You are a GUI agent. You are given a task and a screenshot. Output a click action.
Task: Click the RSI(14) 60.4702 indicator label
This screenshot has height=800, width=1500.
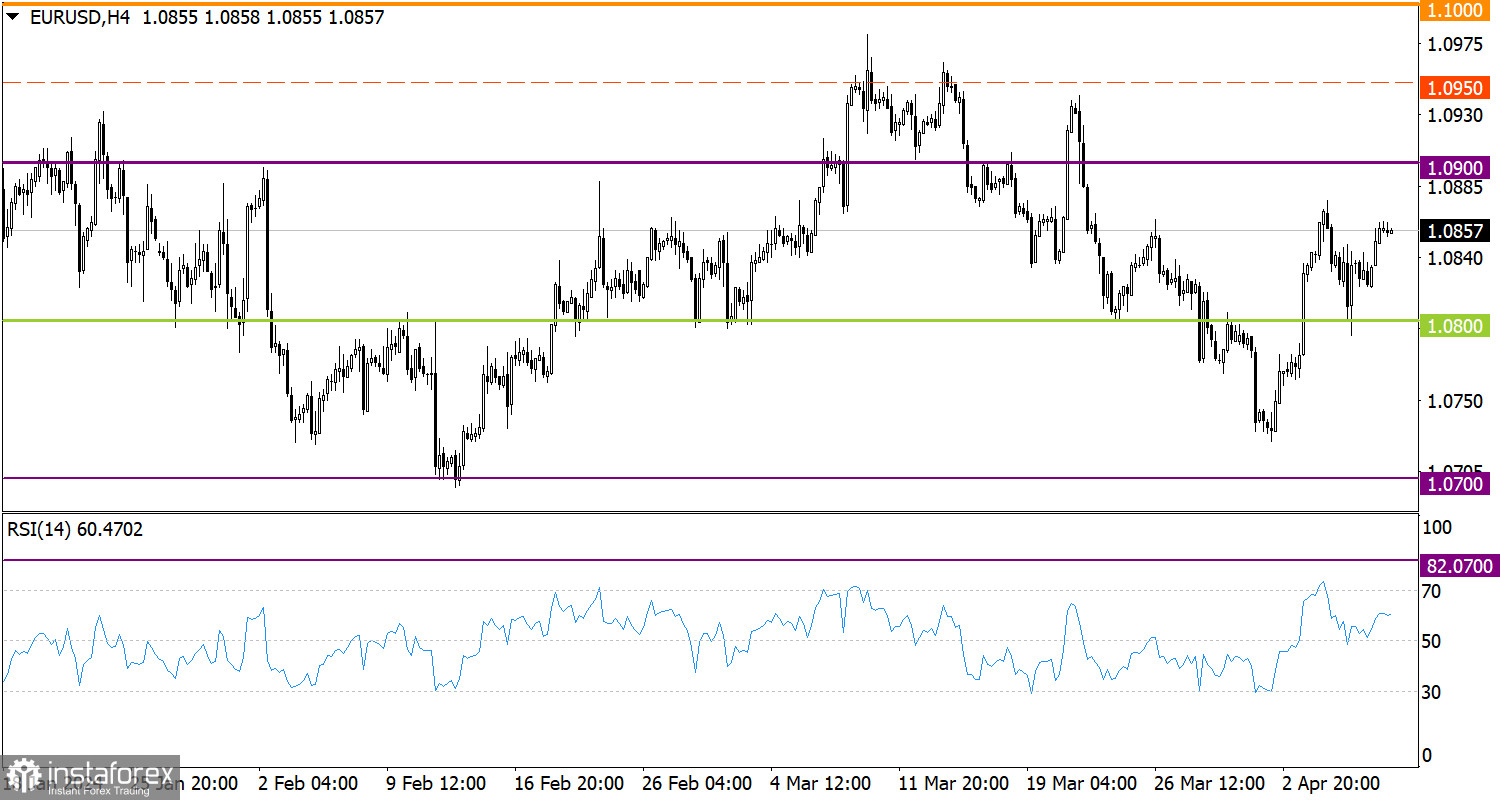[x=75, y=530]
